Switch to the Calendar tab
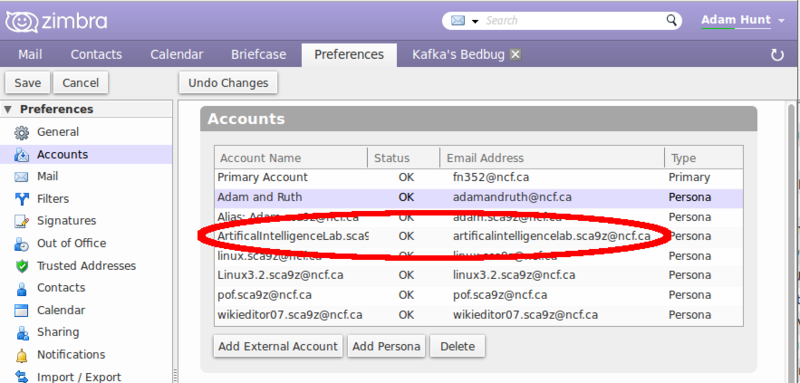The height and width of the screenshot is (383, 800). coord(177,55)
